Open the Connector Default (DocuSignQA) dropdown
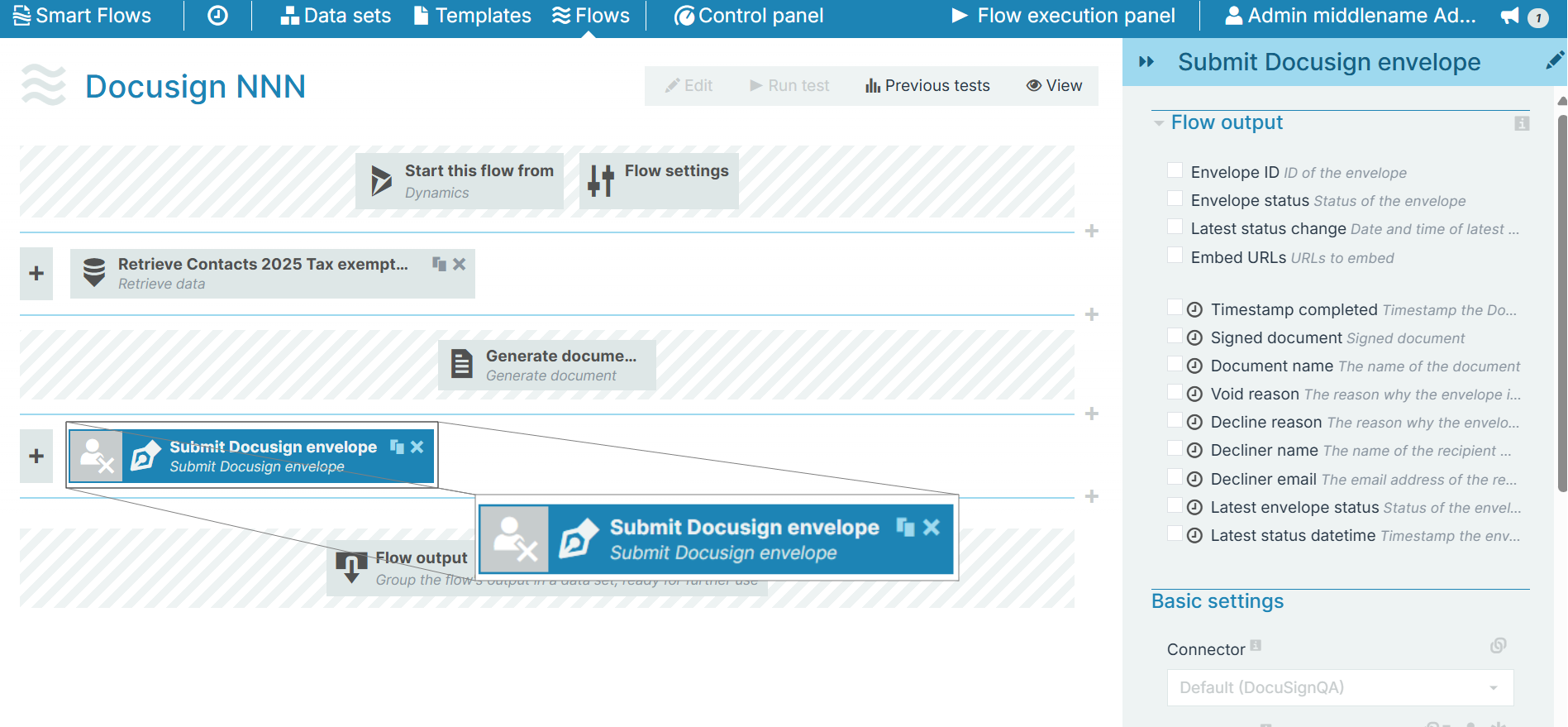The width and height of the screenshot is (1568, 727). (x=1340, y=687)
